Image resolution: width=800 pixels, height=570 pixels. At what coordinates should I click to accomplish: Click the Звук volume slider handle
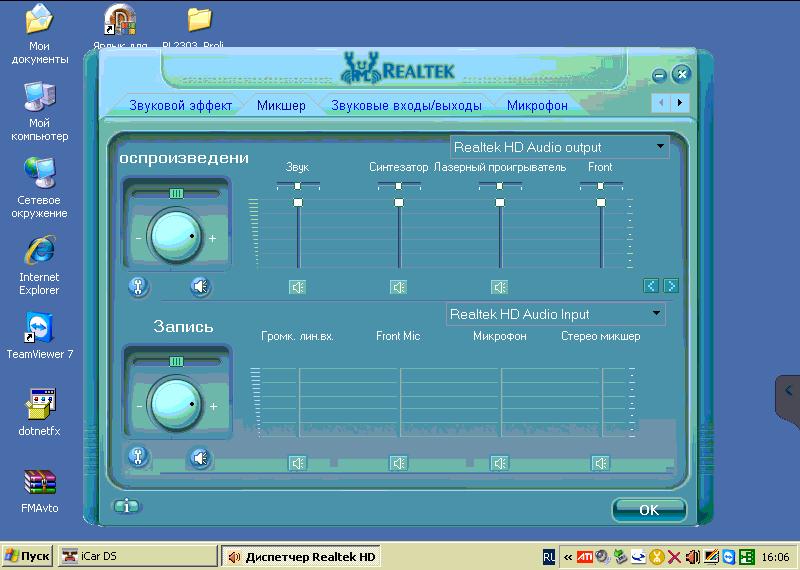(298, 203)
